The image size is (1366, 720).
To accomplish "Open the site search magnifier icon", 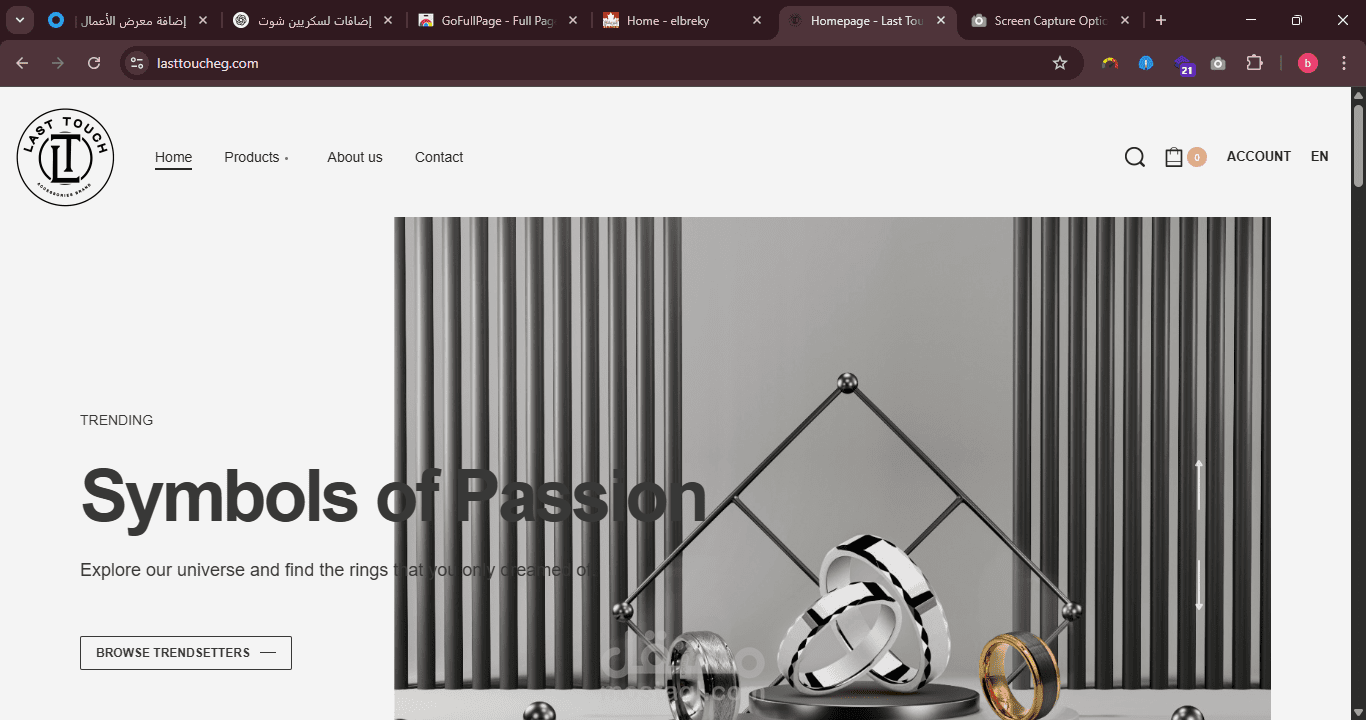I will click(x=1134, y=157).
